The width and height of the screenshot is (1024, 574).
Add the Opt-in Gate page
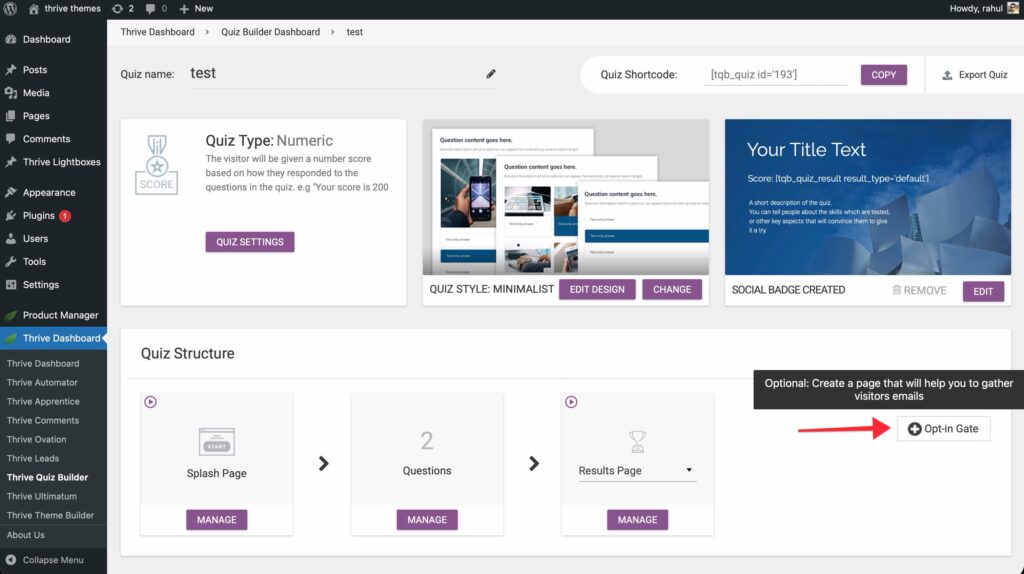[x=943, y=429]
